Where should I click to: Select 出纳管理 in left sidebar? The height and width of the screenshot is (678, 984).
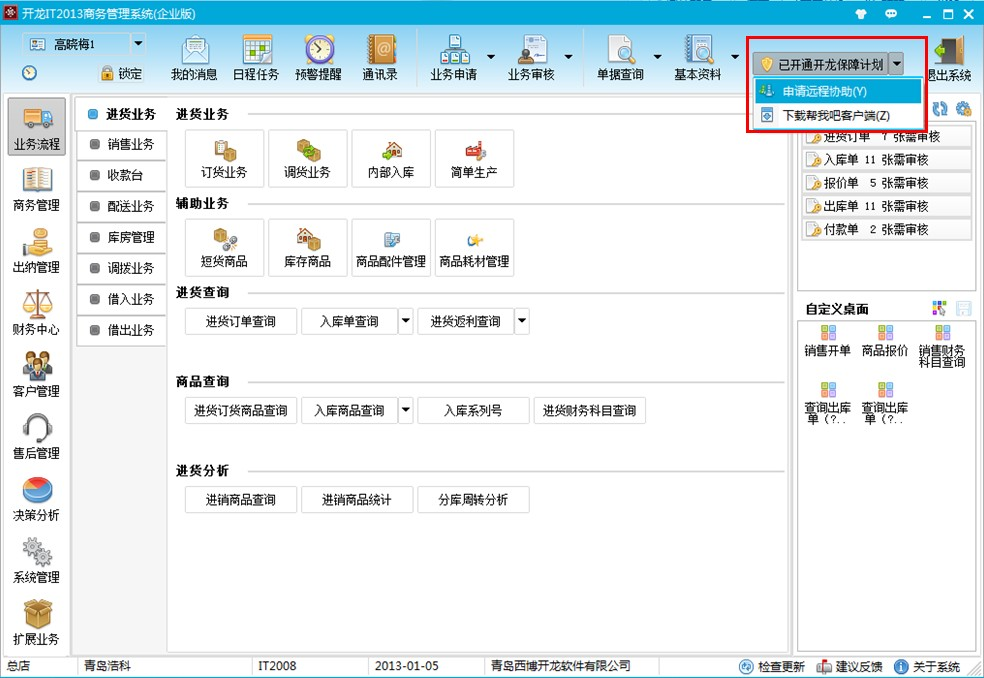pyautogui.click(x=37, y=252)
